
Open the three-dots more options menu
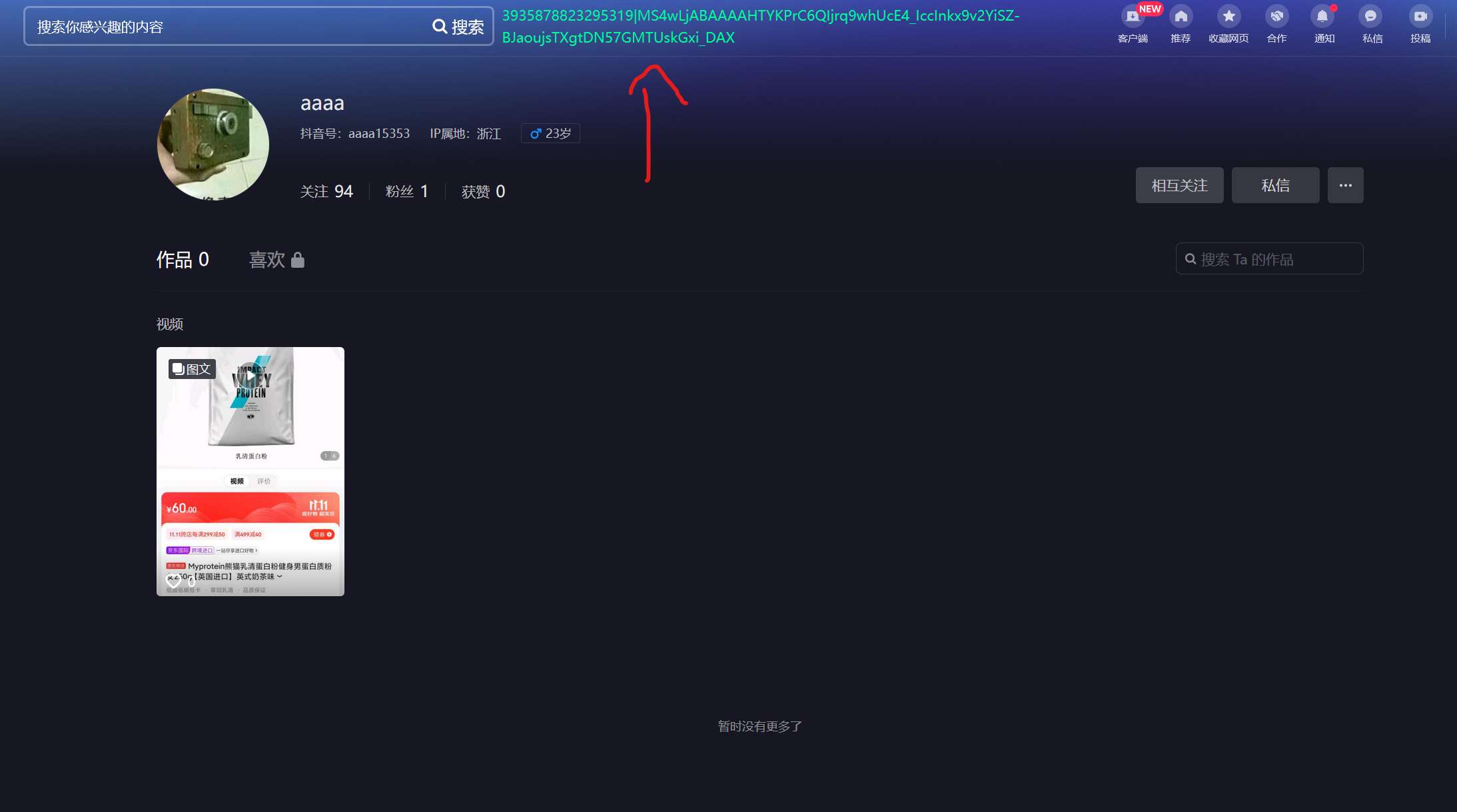point(1345,185)
